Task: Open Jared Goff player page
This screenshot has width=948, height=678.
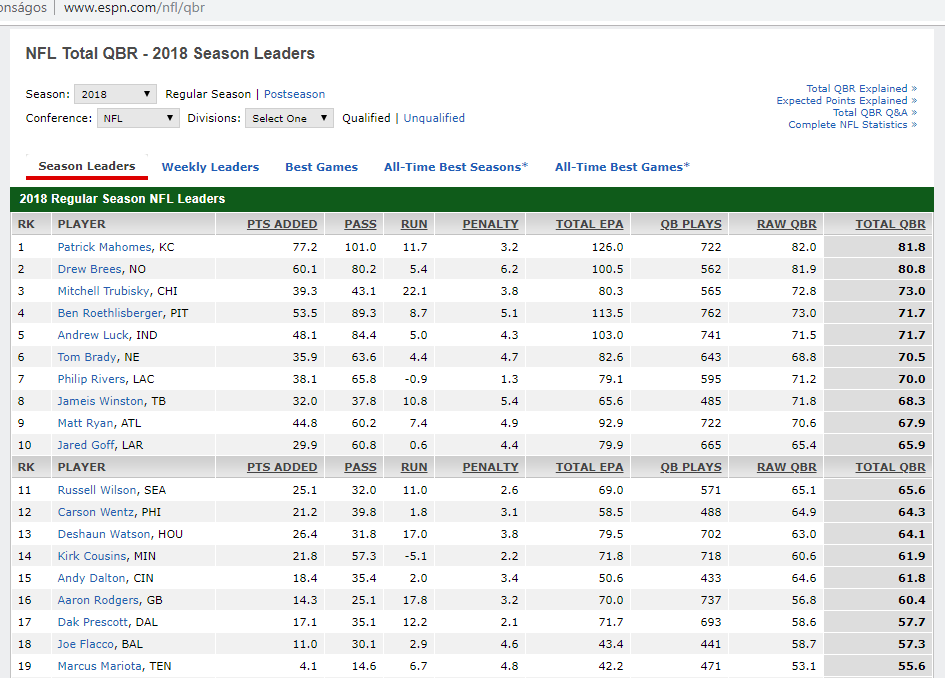Action: (x=86, y=445)
